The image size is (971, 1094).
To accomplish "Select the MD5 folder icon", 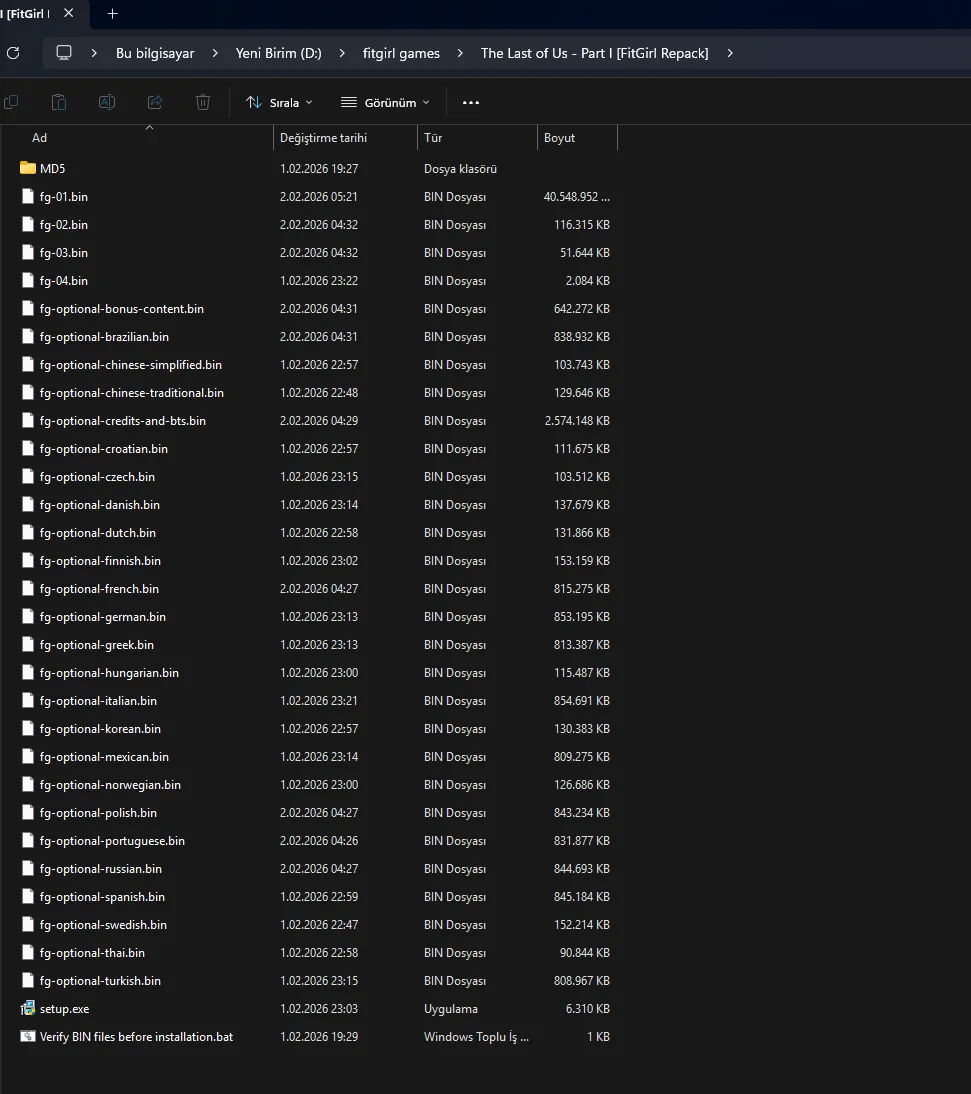I will [28, 168].
